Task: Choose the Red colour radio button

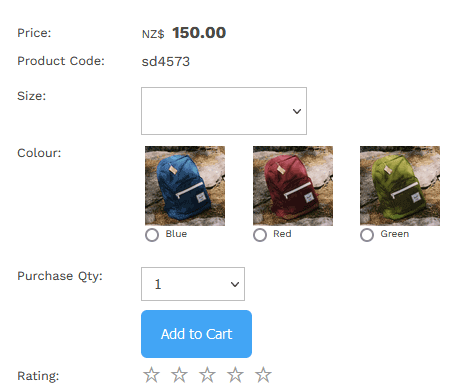Action: coord(260,235)
